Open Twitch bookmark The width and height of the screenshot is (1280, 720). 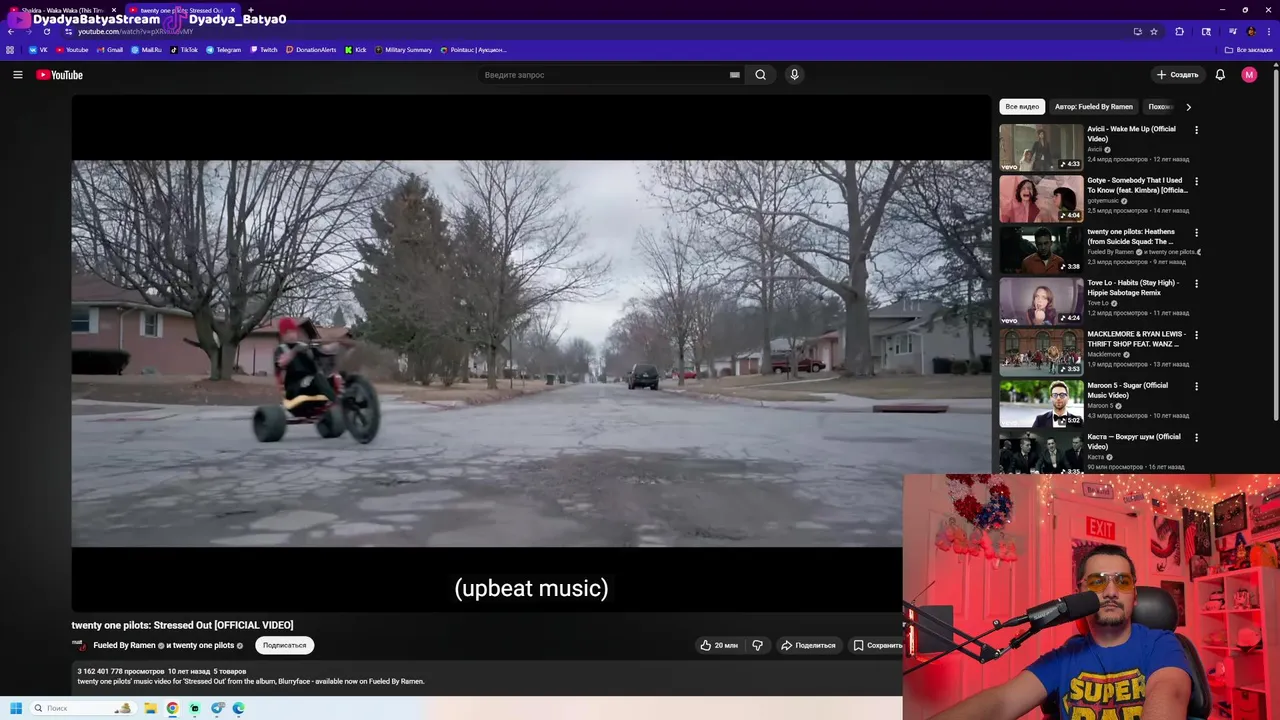point(264,49)
